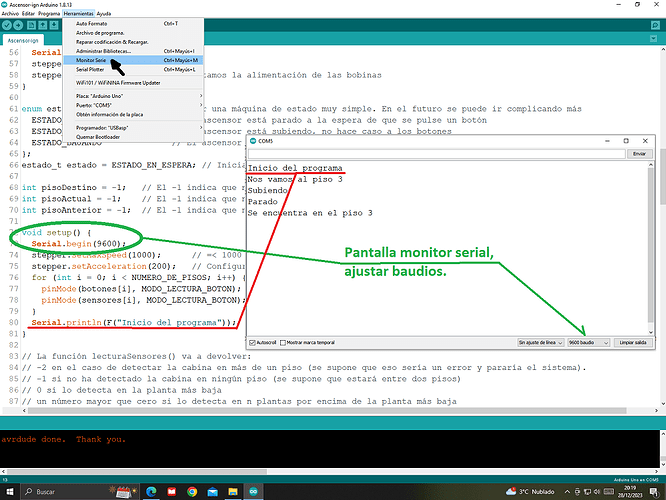Select Serial Plotter menu entry
Image resolution: width=666 pixels, height=500 pixels.
pyautogui.click(x=133, y=69)
